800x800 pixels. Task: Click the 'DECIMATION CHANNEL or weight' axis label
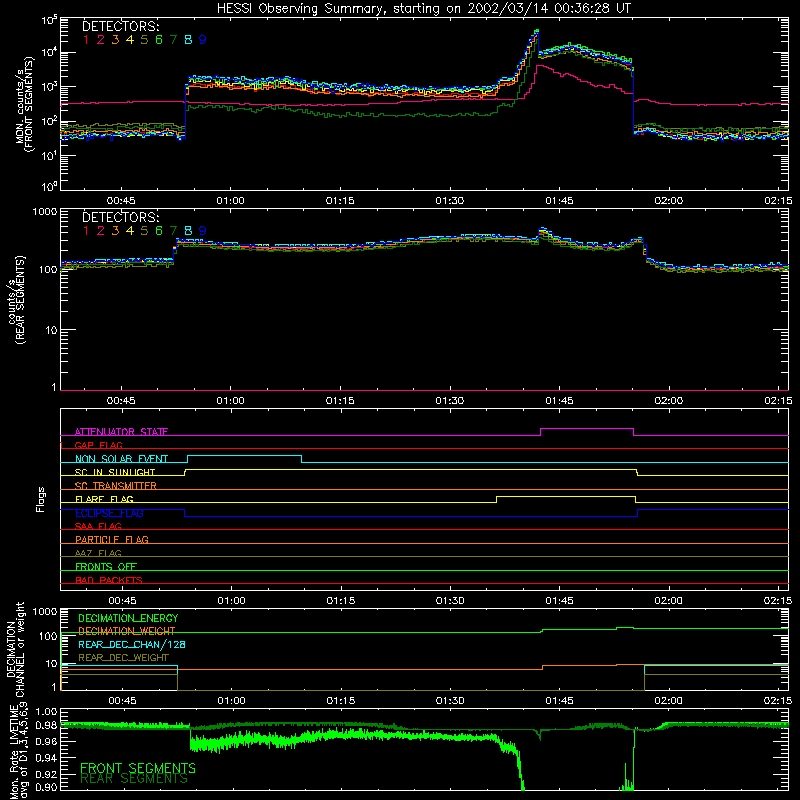15,649
